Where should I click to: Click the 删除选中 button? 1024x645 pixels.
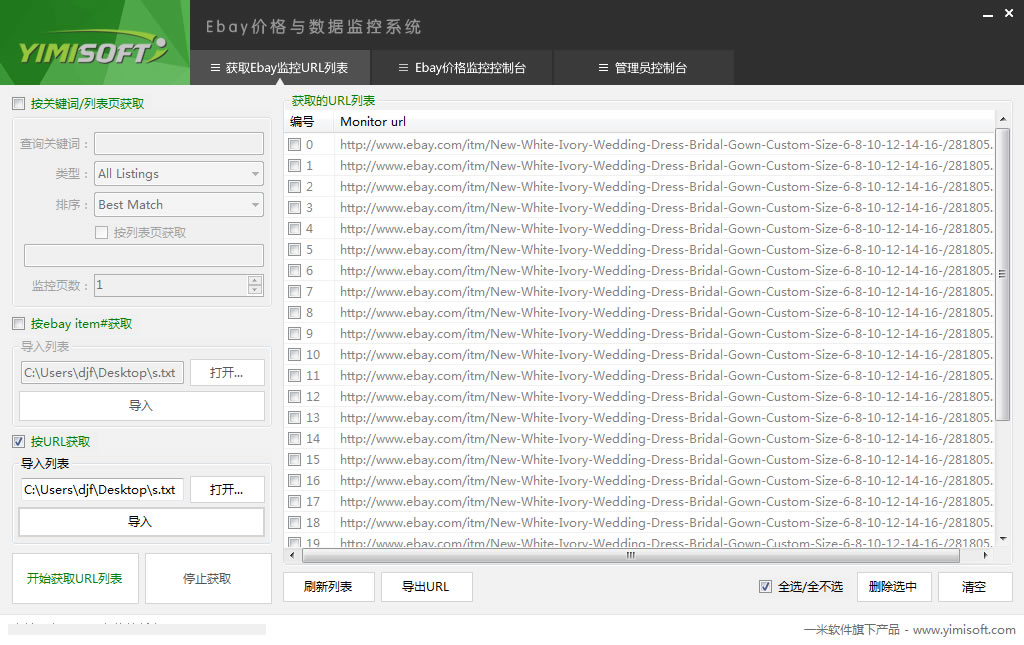coord(893,587)
